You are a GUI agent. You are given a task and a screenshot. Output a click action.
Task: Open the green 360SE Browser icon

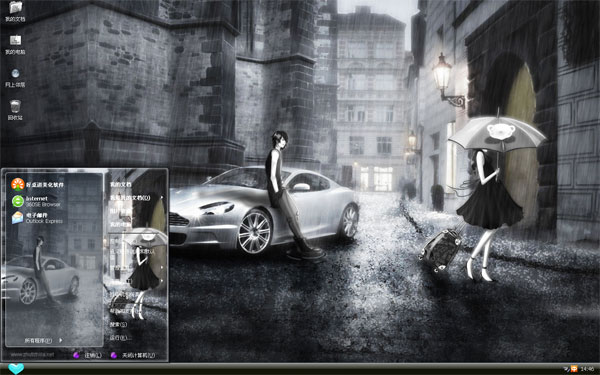click(18, 201)
